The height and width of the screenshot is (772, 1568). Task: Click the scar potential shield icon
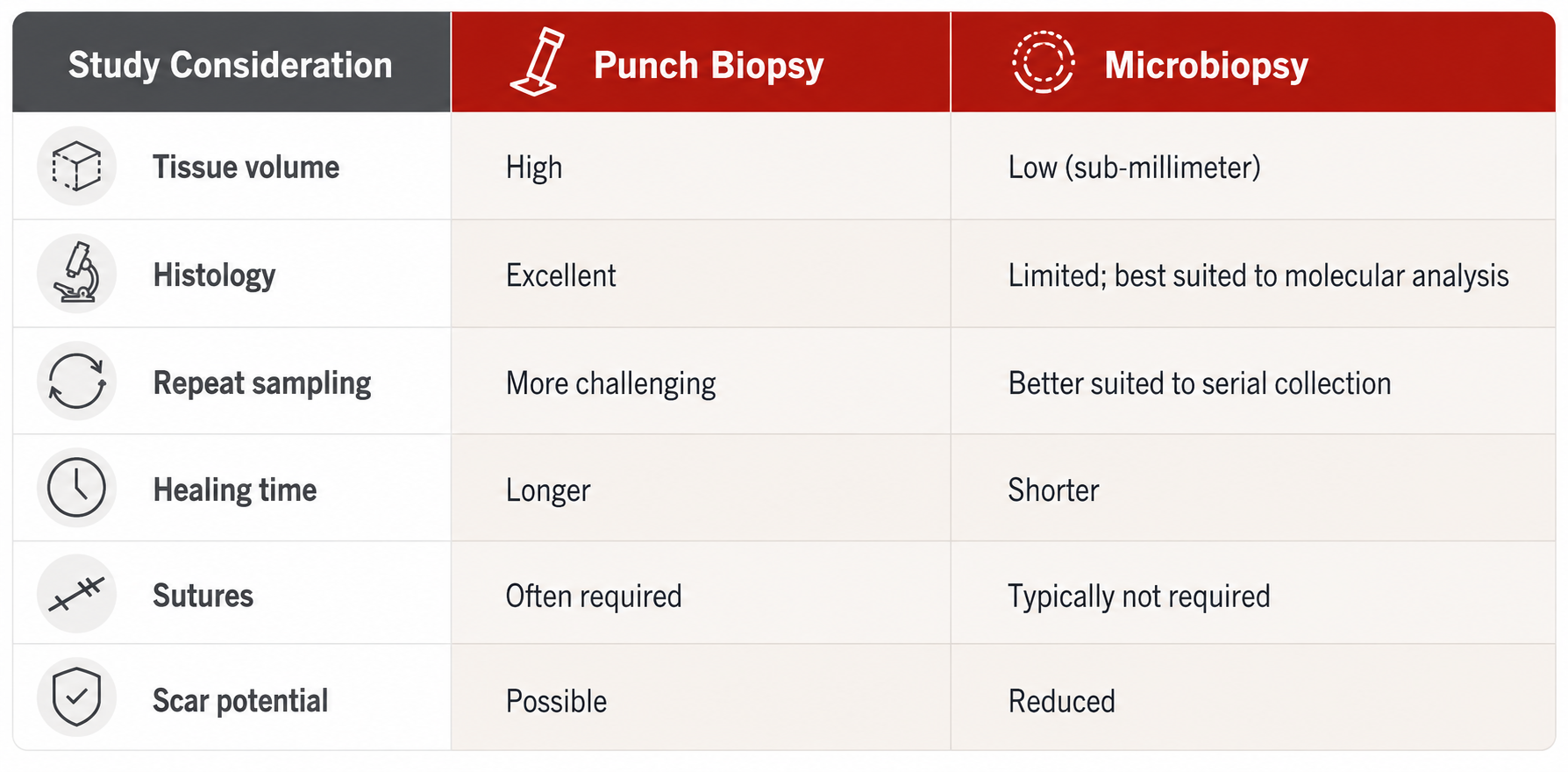click(76, 697)
